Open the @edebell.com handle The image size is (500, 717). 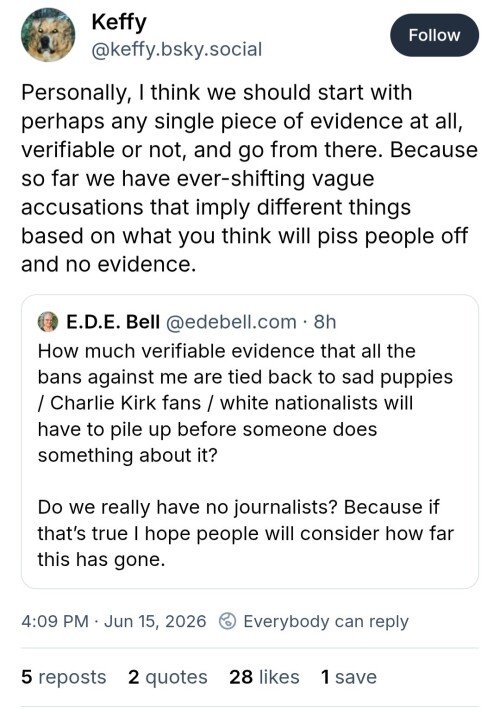[x=231, y=322]
